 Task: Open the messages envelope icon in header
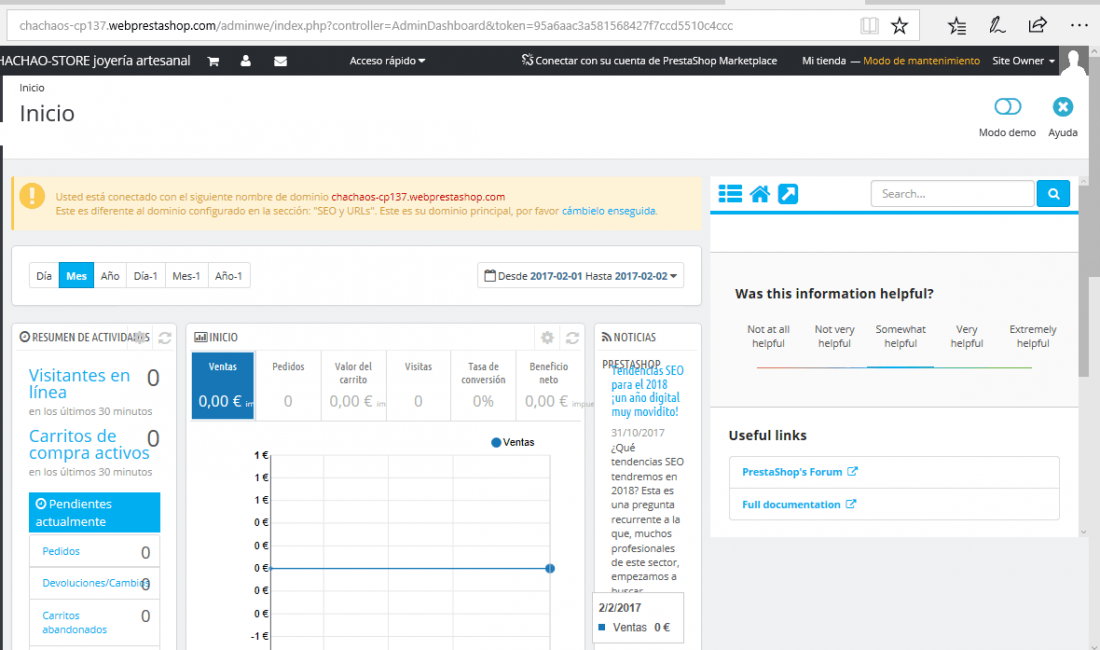(x=280, y=61)
